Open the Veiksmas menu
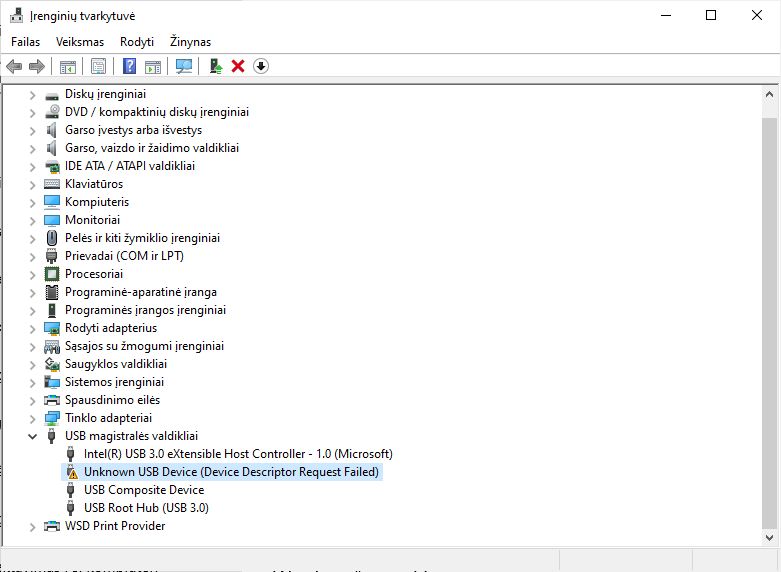The width and height of the screenshot is (781, 572). [80, 42]
